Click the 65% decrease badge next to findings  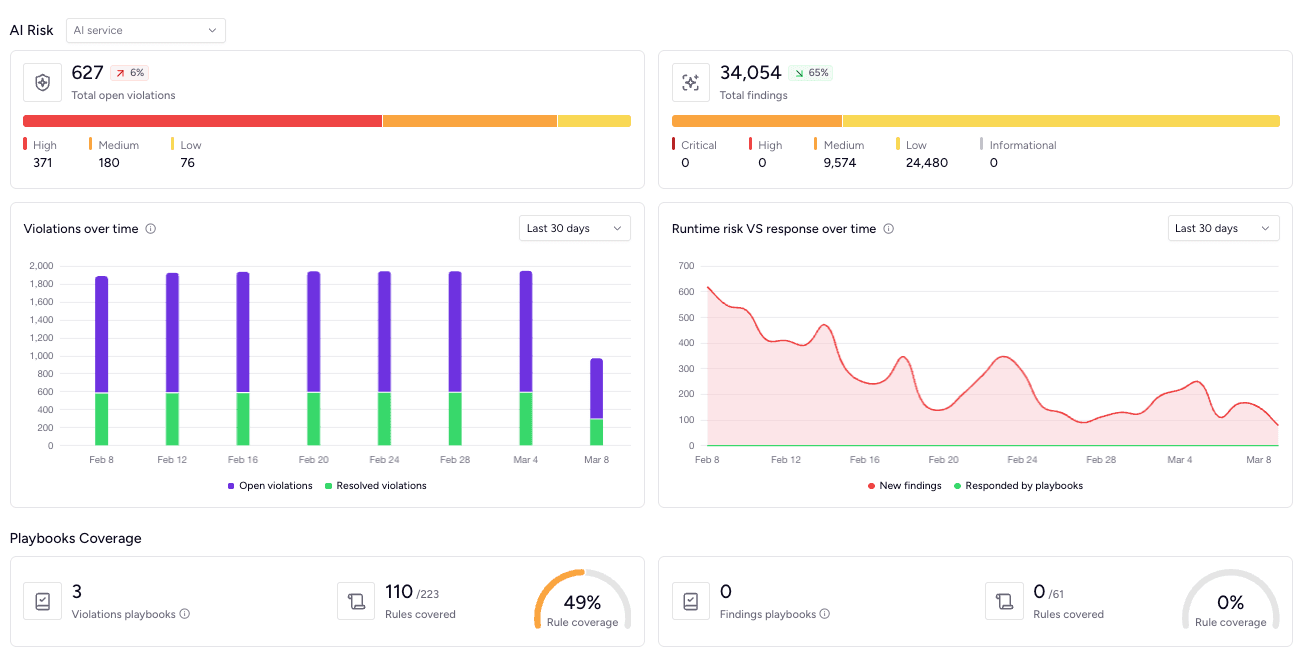810,73
